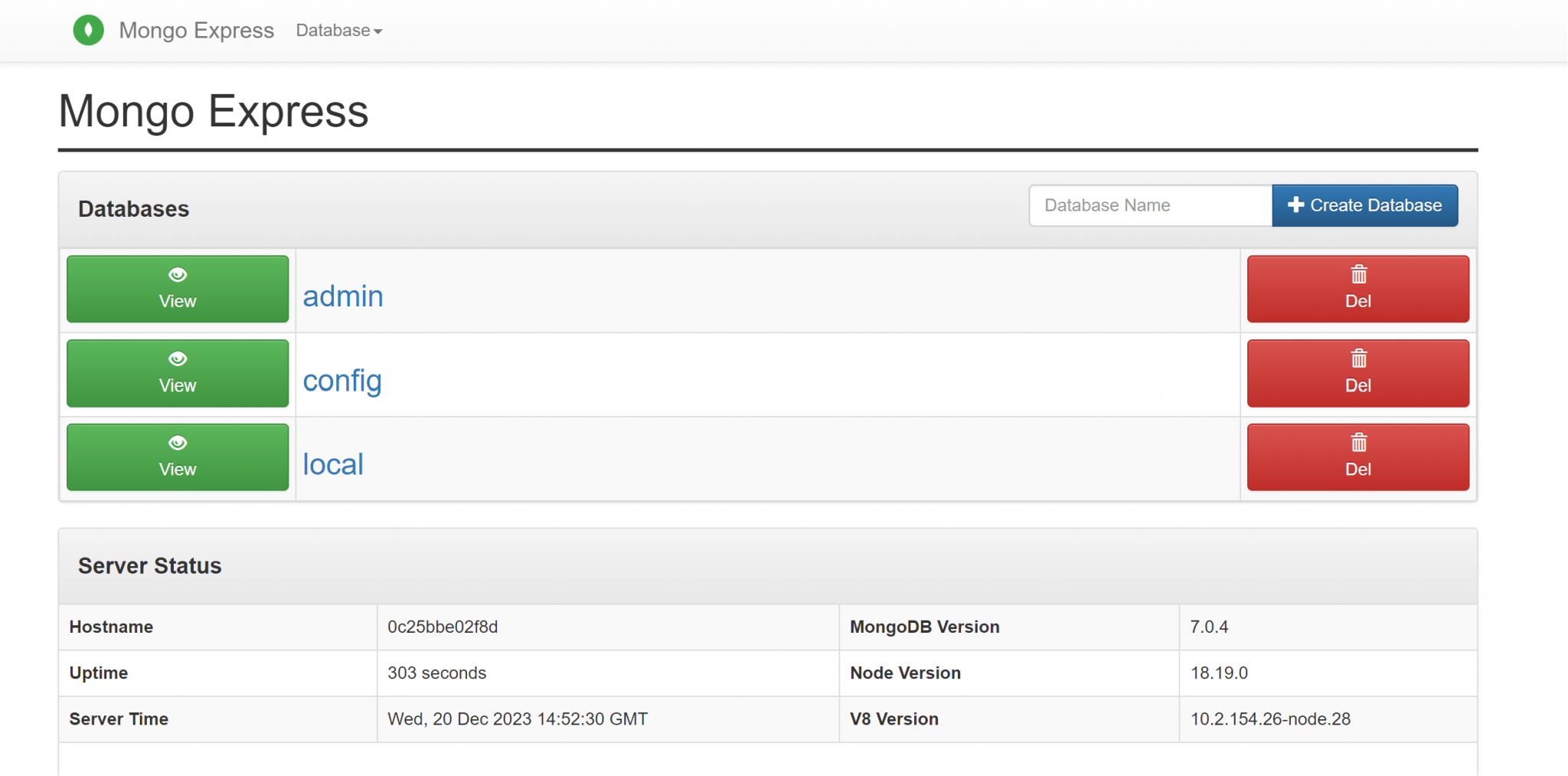Click inside the Database Name input field

click(x=1149, y=205)
